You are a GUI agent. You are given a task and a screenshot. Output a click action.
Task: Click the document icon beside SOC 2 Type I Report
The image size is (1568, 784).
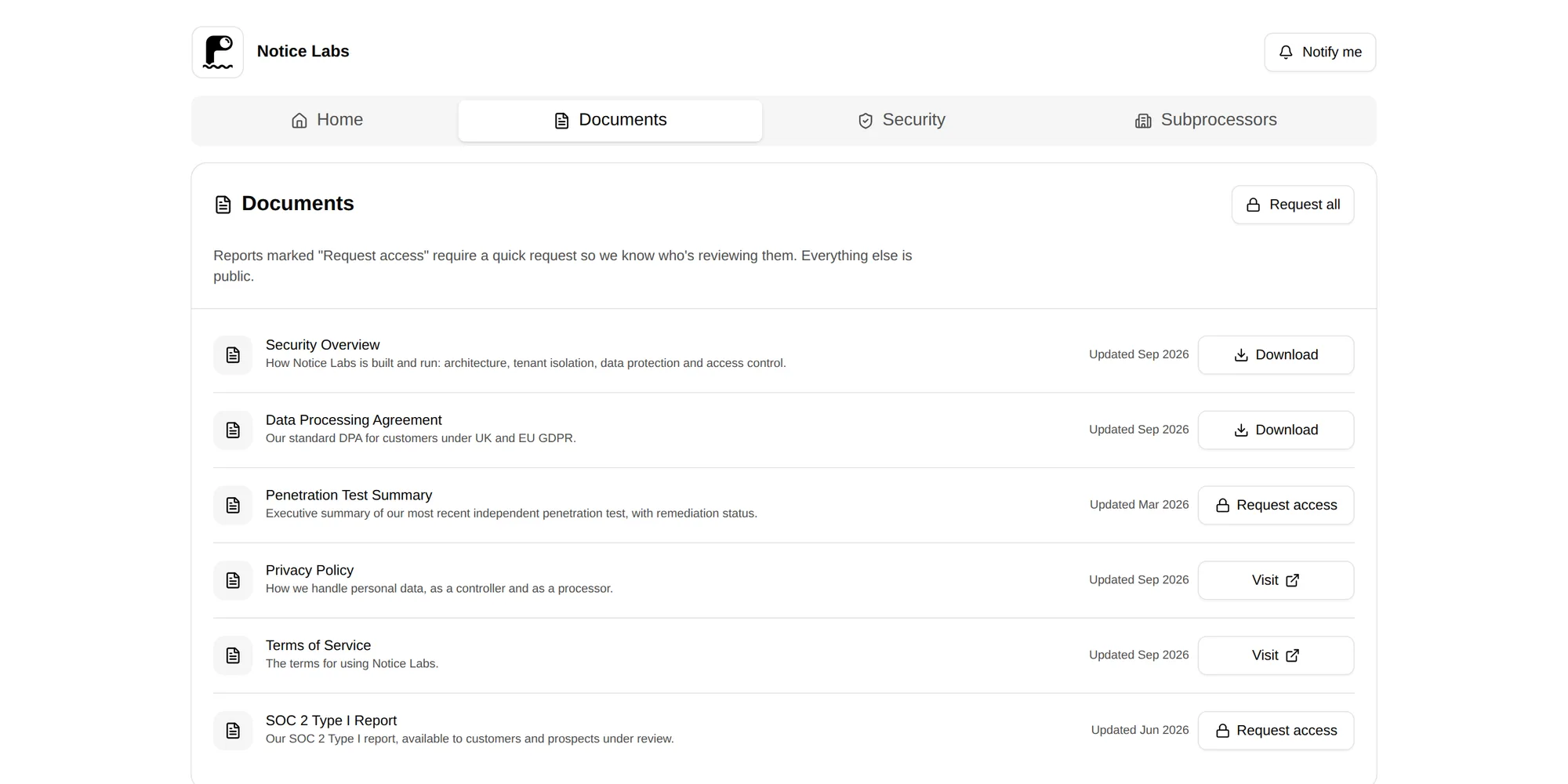click(x=233, y=731)
